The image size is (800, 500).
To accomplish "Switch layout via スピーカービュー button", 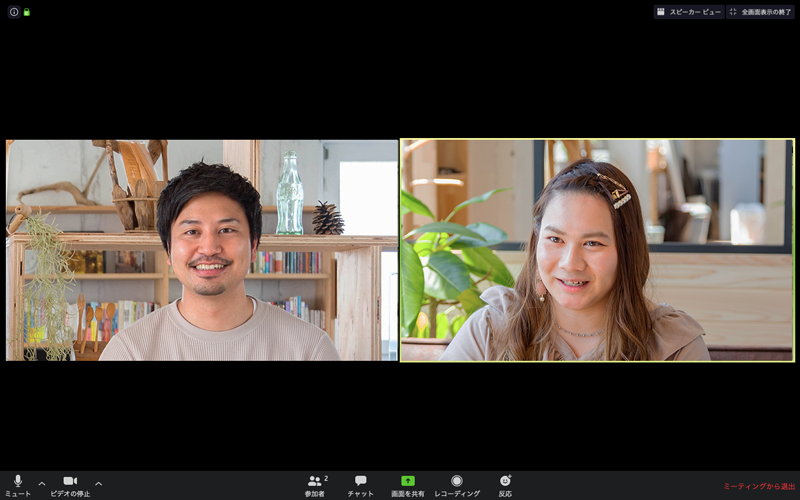I will point(688,12).
